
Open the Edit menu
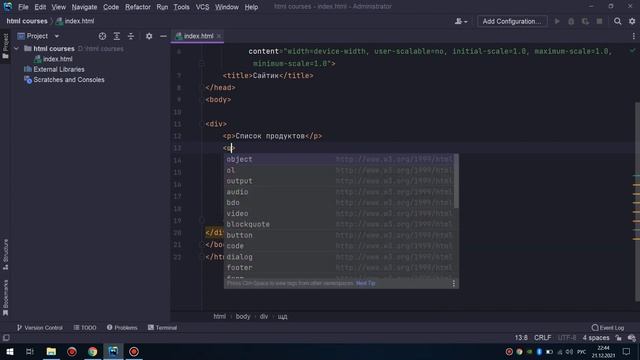(40, 7)
